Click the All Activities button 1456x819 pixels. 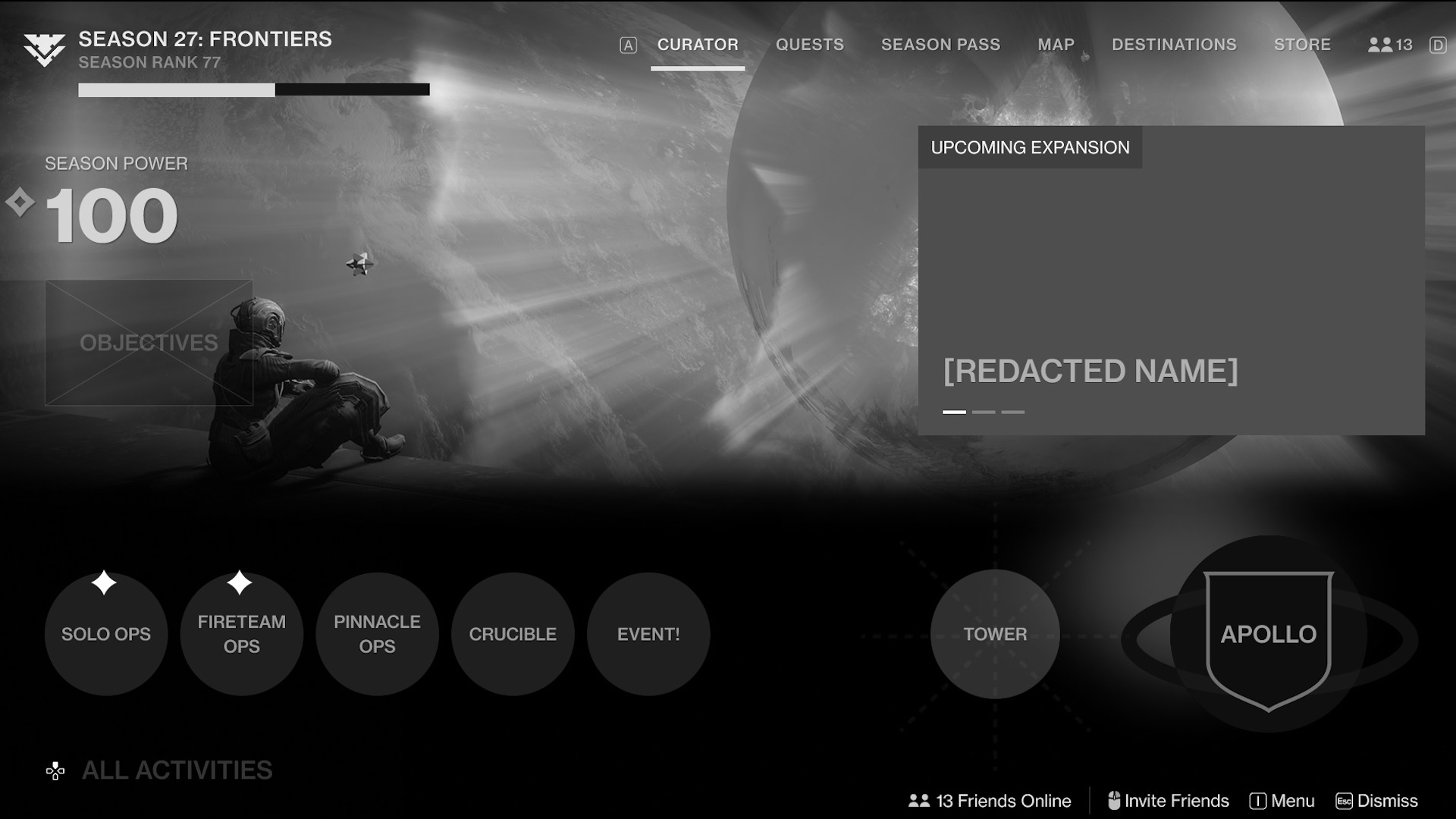(x=160, y=769)
